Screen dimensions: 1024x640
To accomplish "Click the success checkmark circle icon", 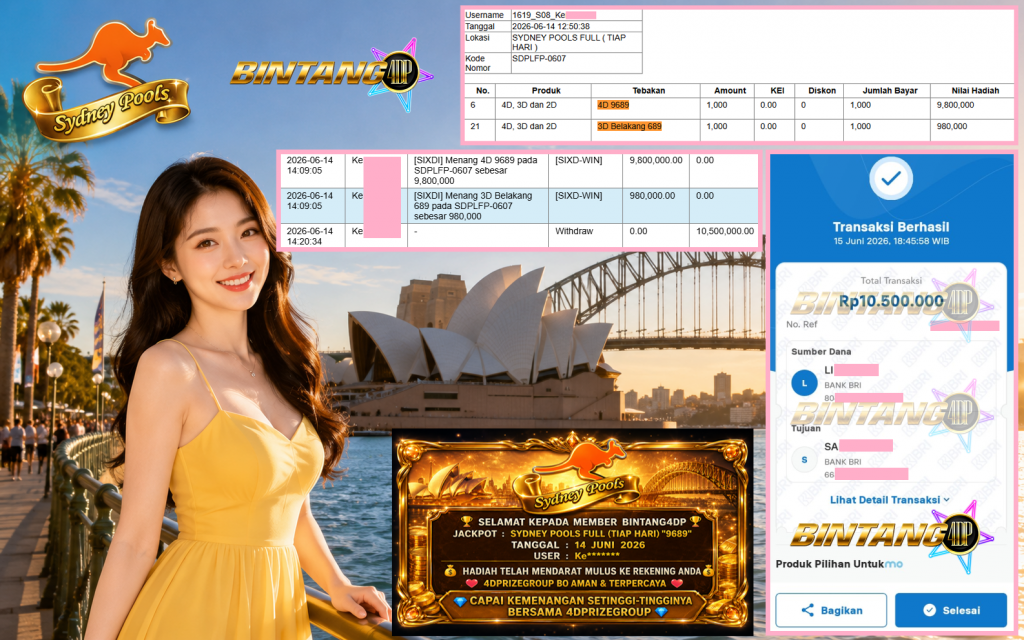I will click(x=891, y=178).
